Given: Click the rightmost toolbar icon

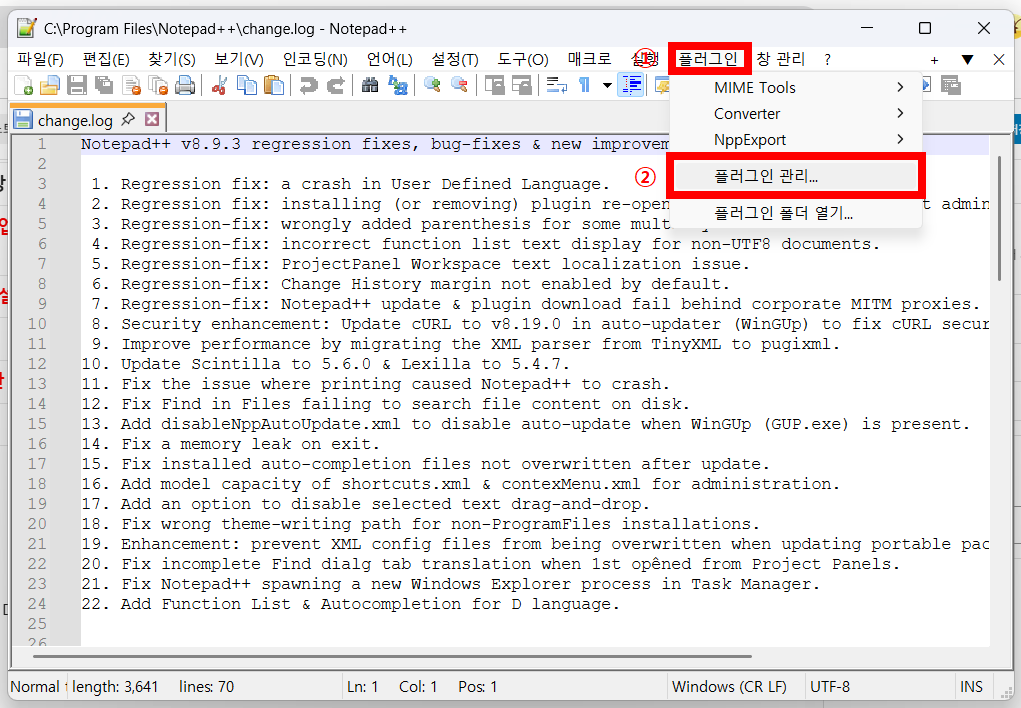Looking at the screenshot, I should 951,85.
